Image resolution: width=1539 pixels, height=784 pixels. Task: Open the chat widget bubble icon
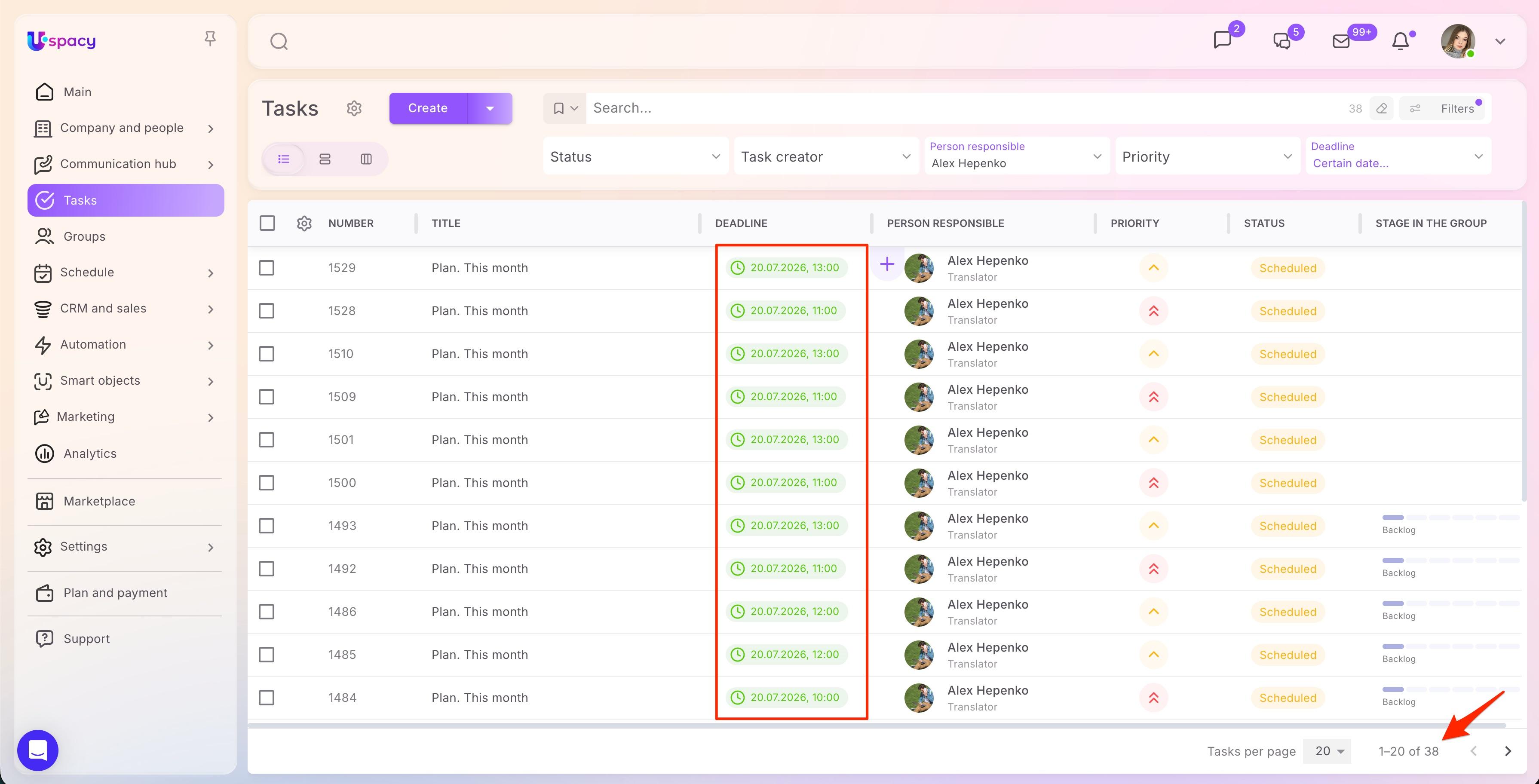point(38,750)
